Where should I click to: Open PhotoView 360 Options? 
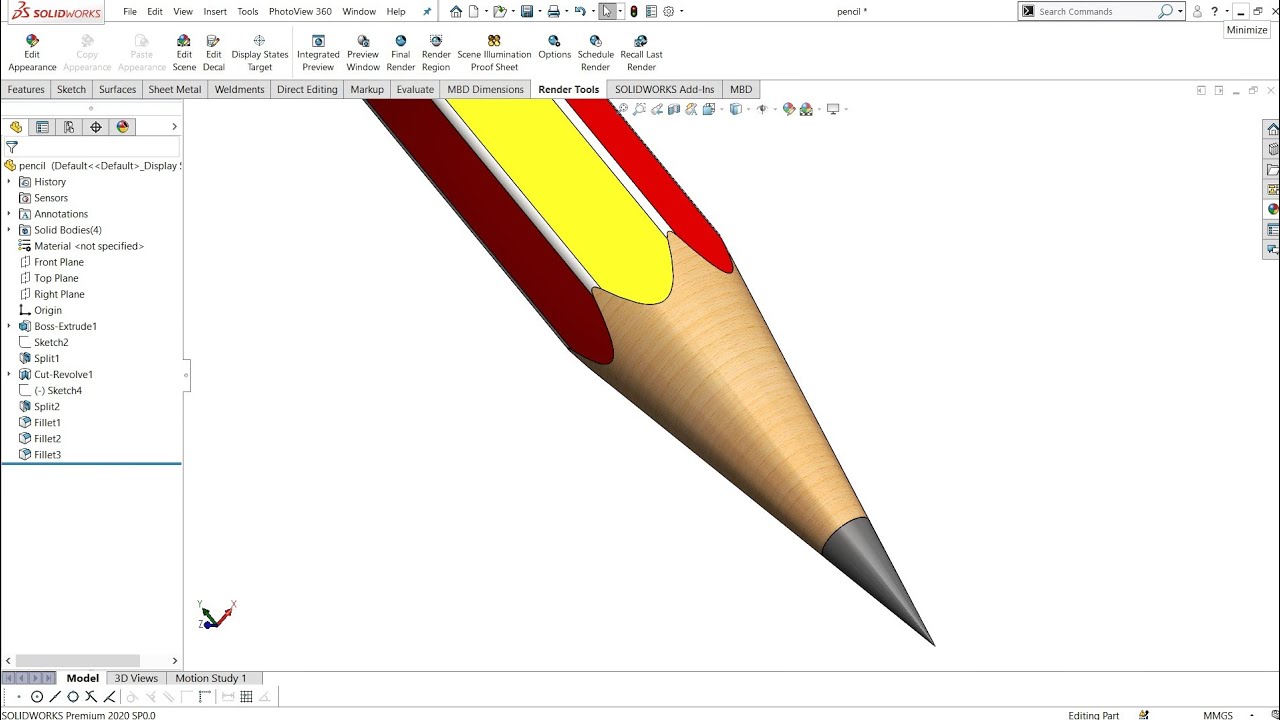click(554, 47)
